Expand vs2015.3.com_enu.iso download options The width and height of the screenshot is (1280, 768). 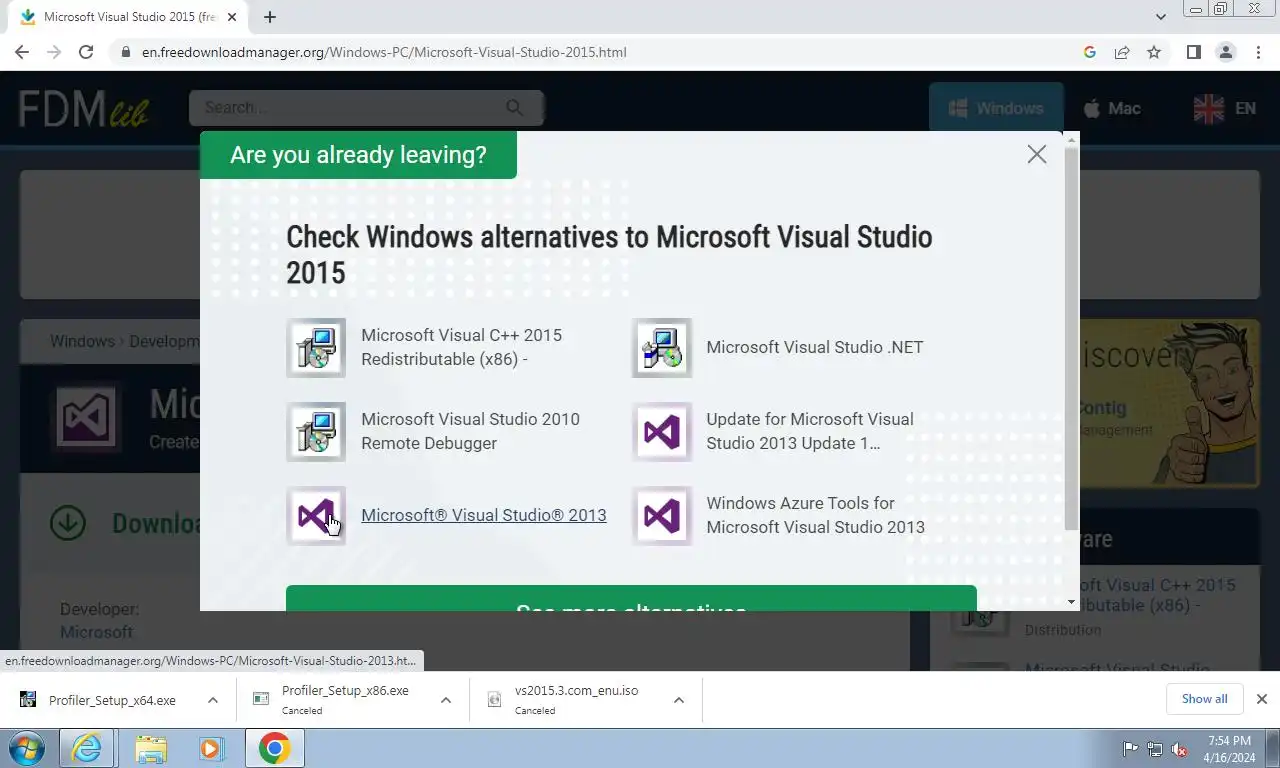pos(679,700)
